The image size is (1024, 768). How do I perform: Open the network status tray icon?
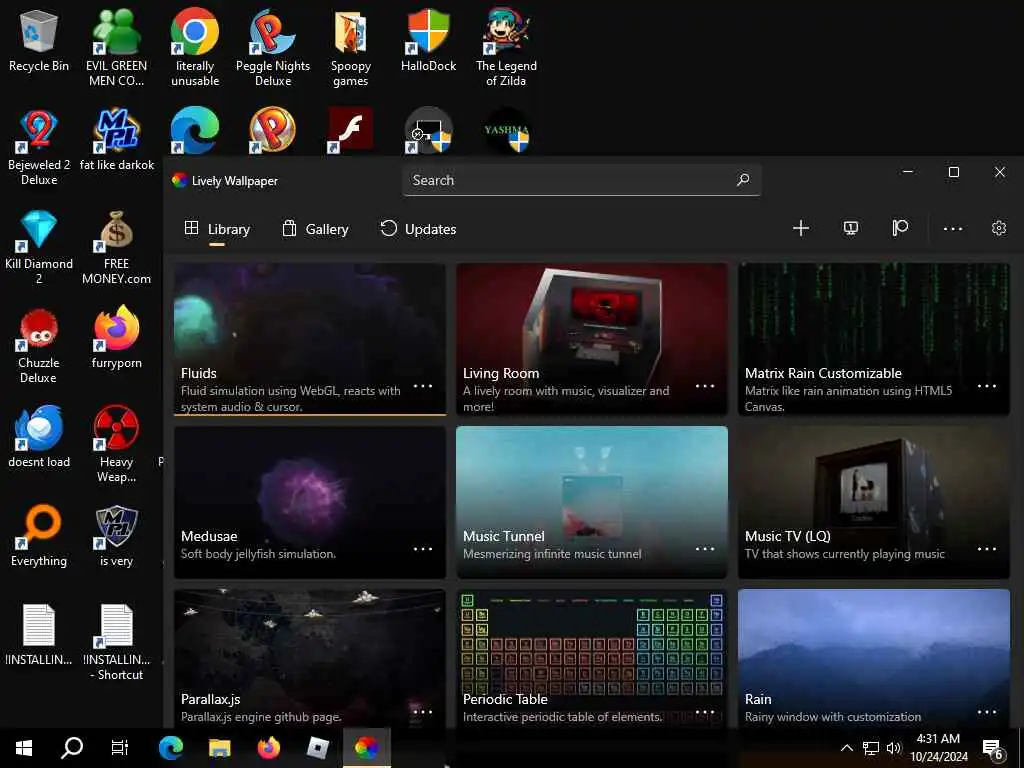(871, 748)
